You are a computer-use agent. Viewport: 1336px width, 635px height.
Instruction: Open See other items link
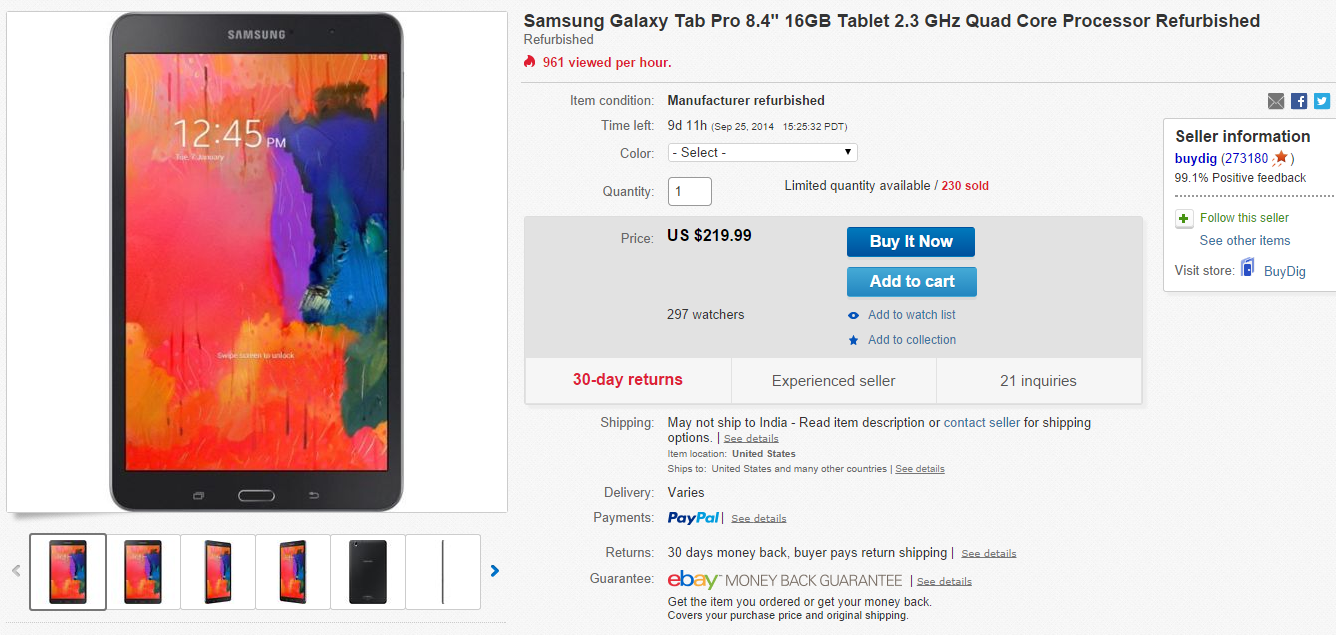tap(1244, 241)
